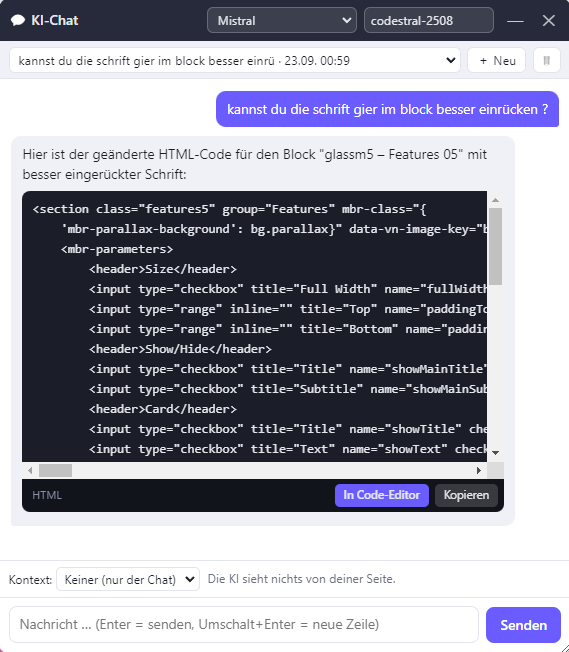Image resolution: width=569 pixels, height=652 pixels.
Task: Click the codestral-2508 model field
Action: point(429,20)
